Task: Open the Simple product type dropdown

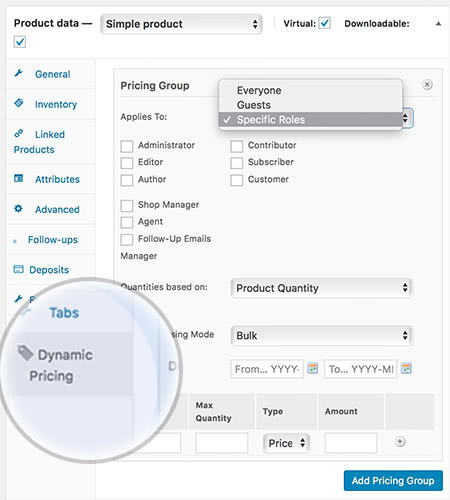Action: (x=182, y=24)
